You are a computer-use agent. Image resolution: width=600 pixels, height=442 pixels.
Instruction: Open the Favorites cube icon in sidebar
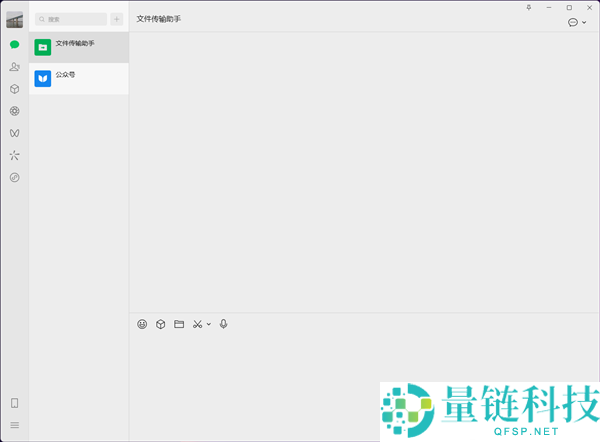(15, 89)
